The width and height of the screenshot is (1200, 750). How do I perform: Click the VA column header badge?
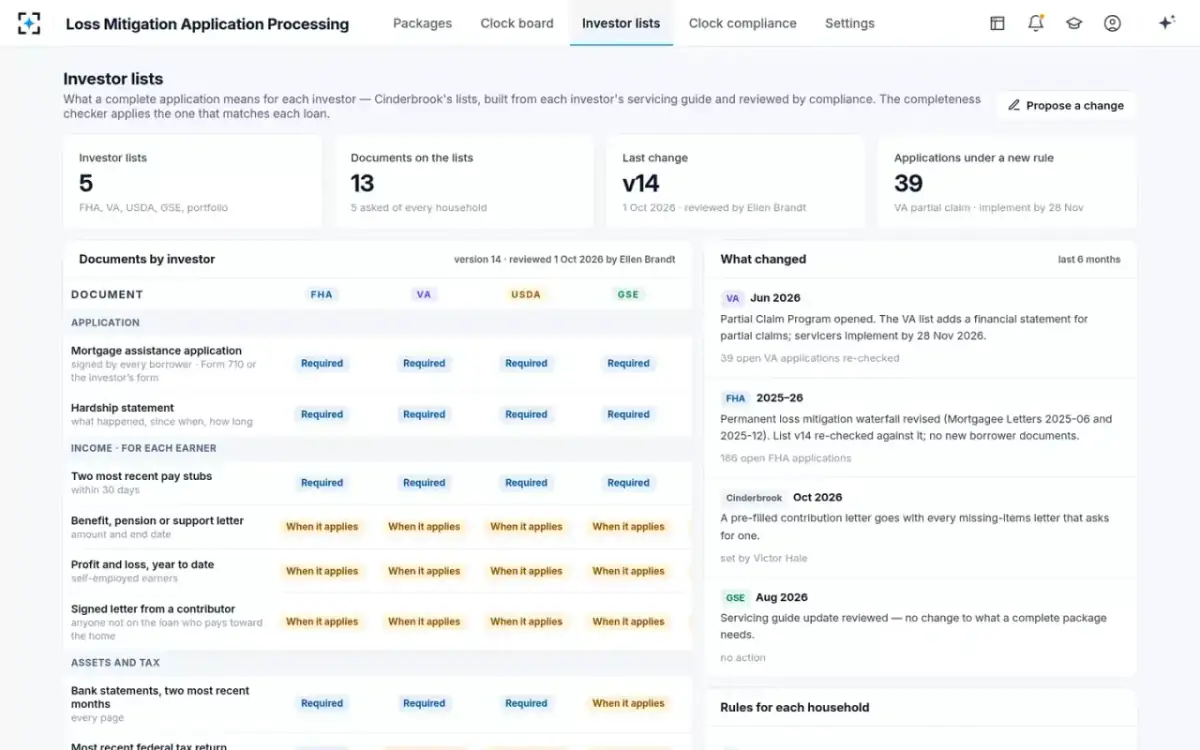(x=424, y=295)
